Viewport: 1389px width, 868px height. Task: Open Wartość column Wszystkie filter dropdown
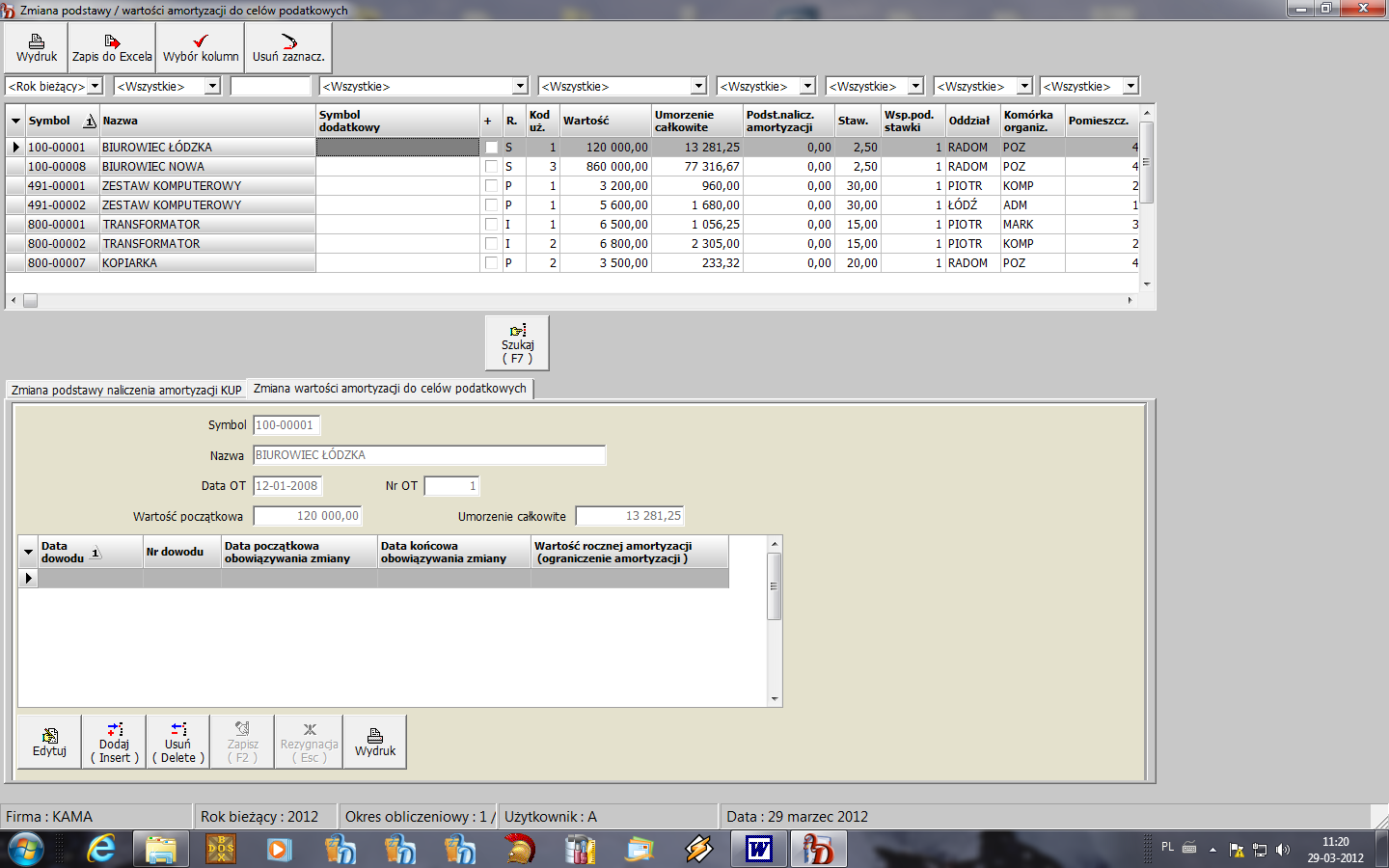[x=698, y=87]
